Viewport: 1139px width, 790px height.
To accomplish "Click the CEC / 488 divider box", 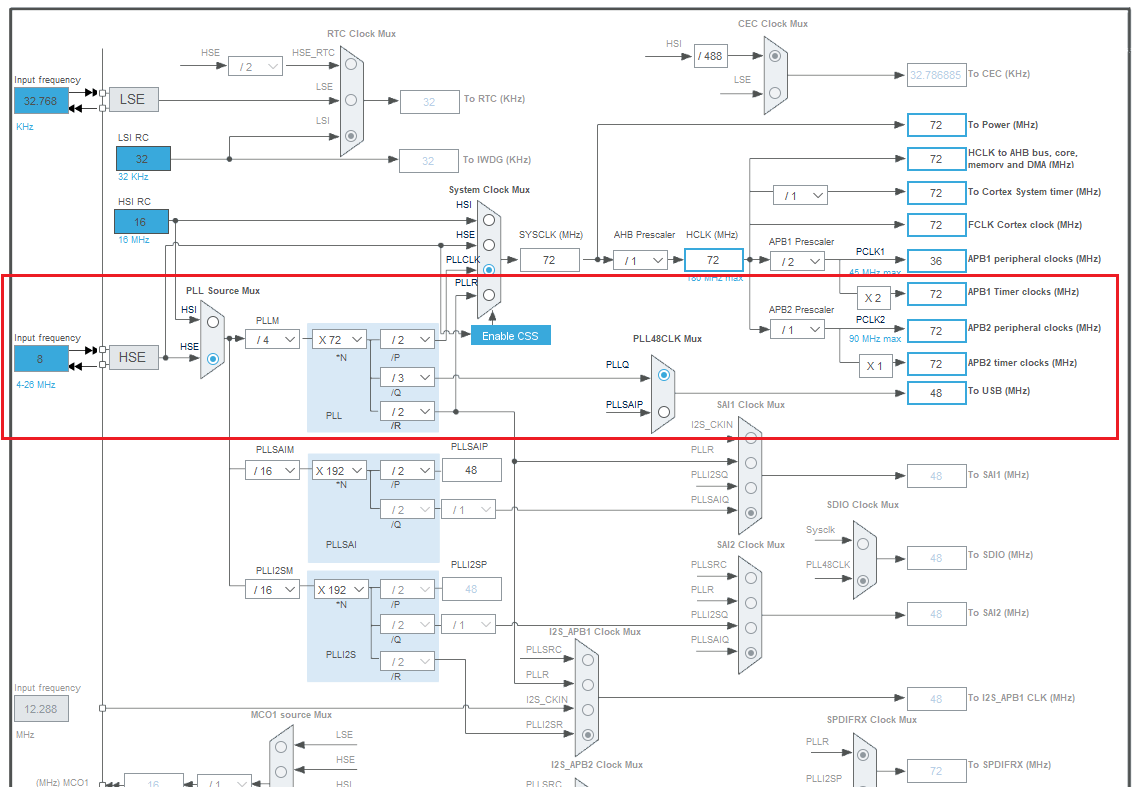I will pyautogui.click(x=710, y=56).
